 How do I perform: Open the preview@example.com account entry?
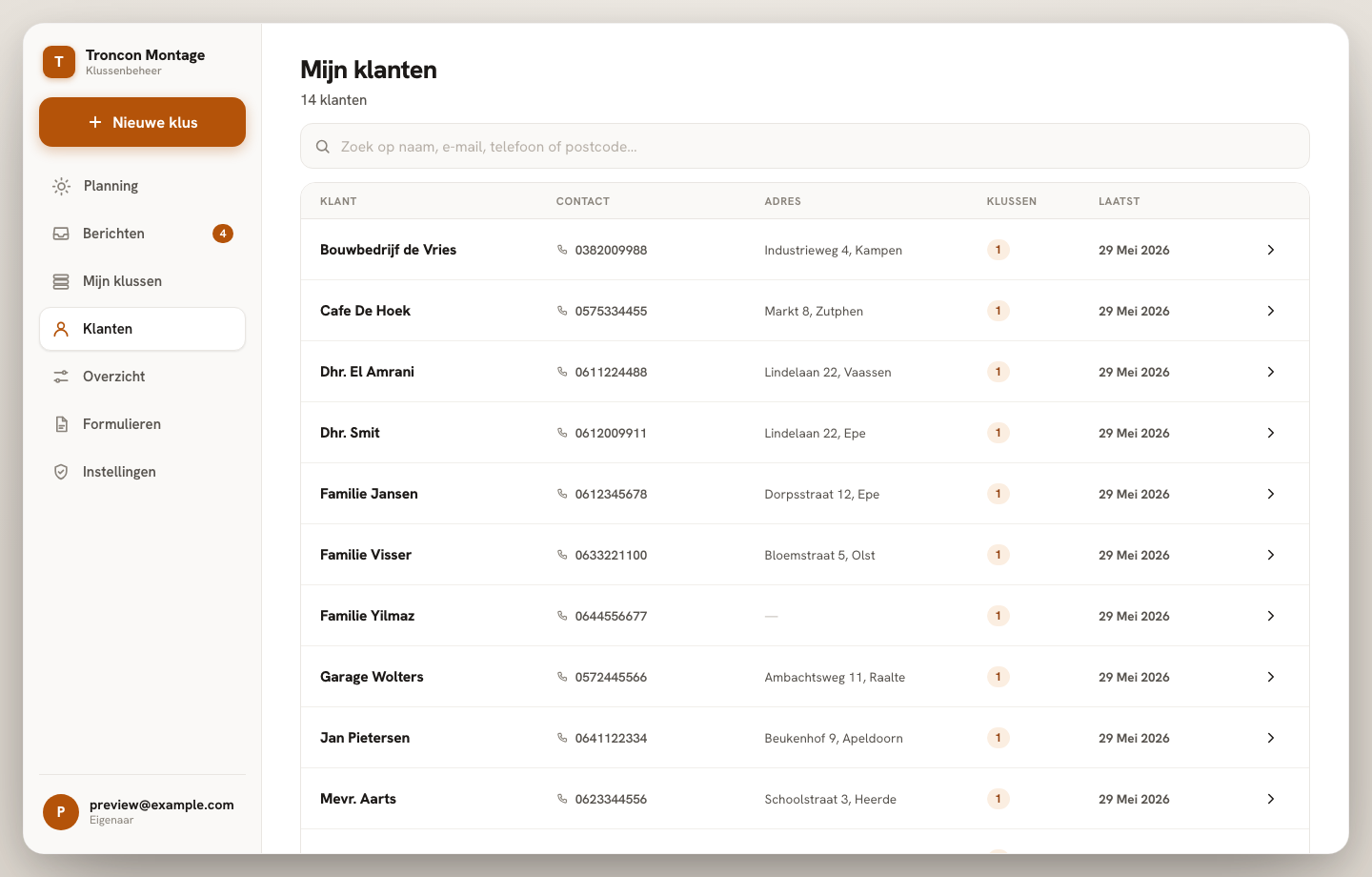coord(142,812)
